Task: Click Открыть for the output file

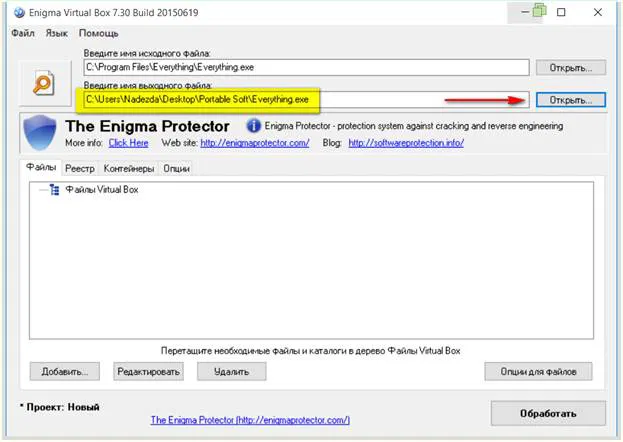Action: pos(571,100)
